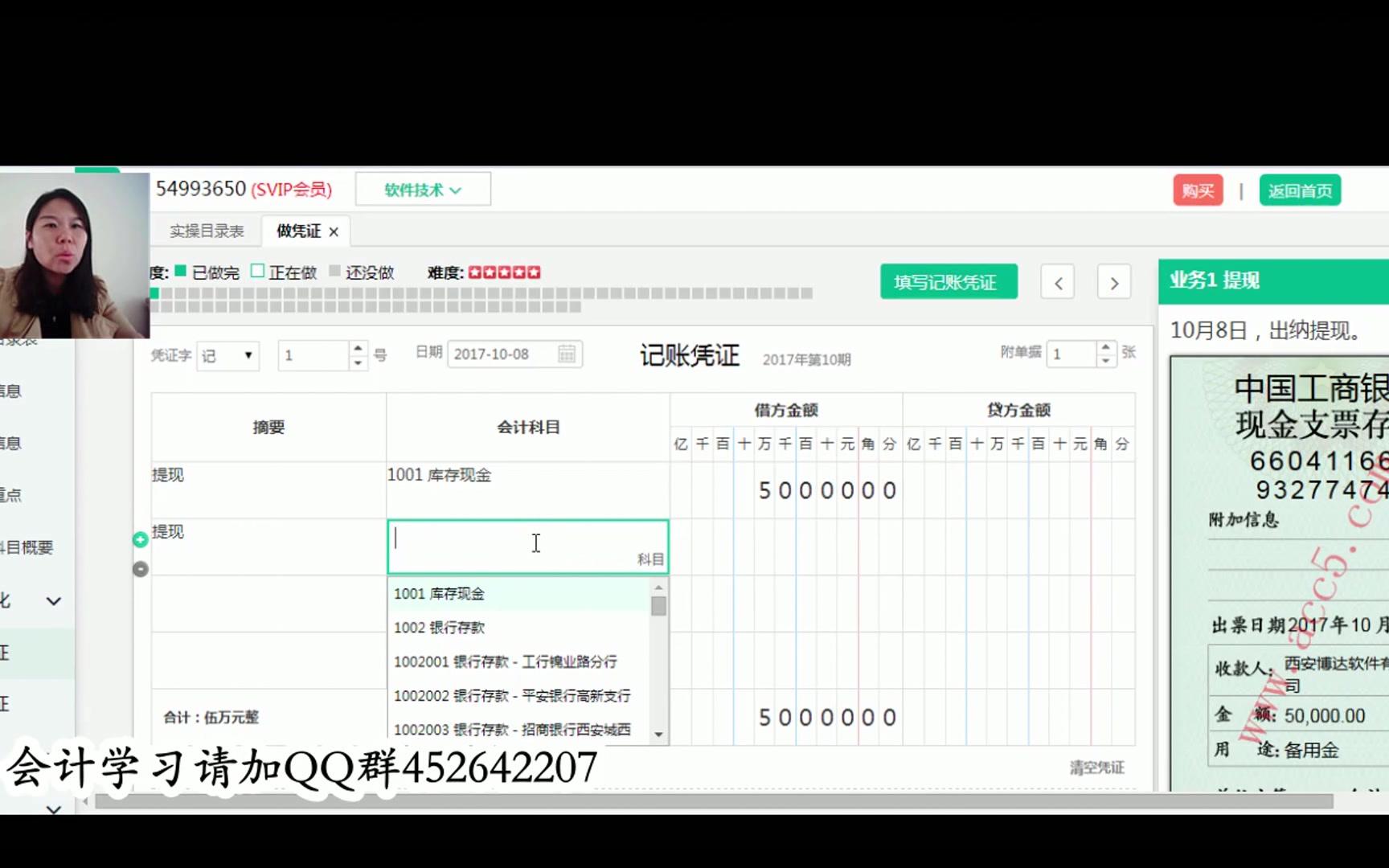The height and width of the screenshot is (868, 1389).
Task: Click the next-page right arrow button
Action: coord(1114,283)
